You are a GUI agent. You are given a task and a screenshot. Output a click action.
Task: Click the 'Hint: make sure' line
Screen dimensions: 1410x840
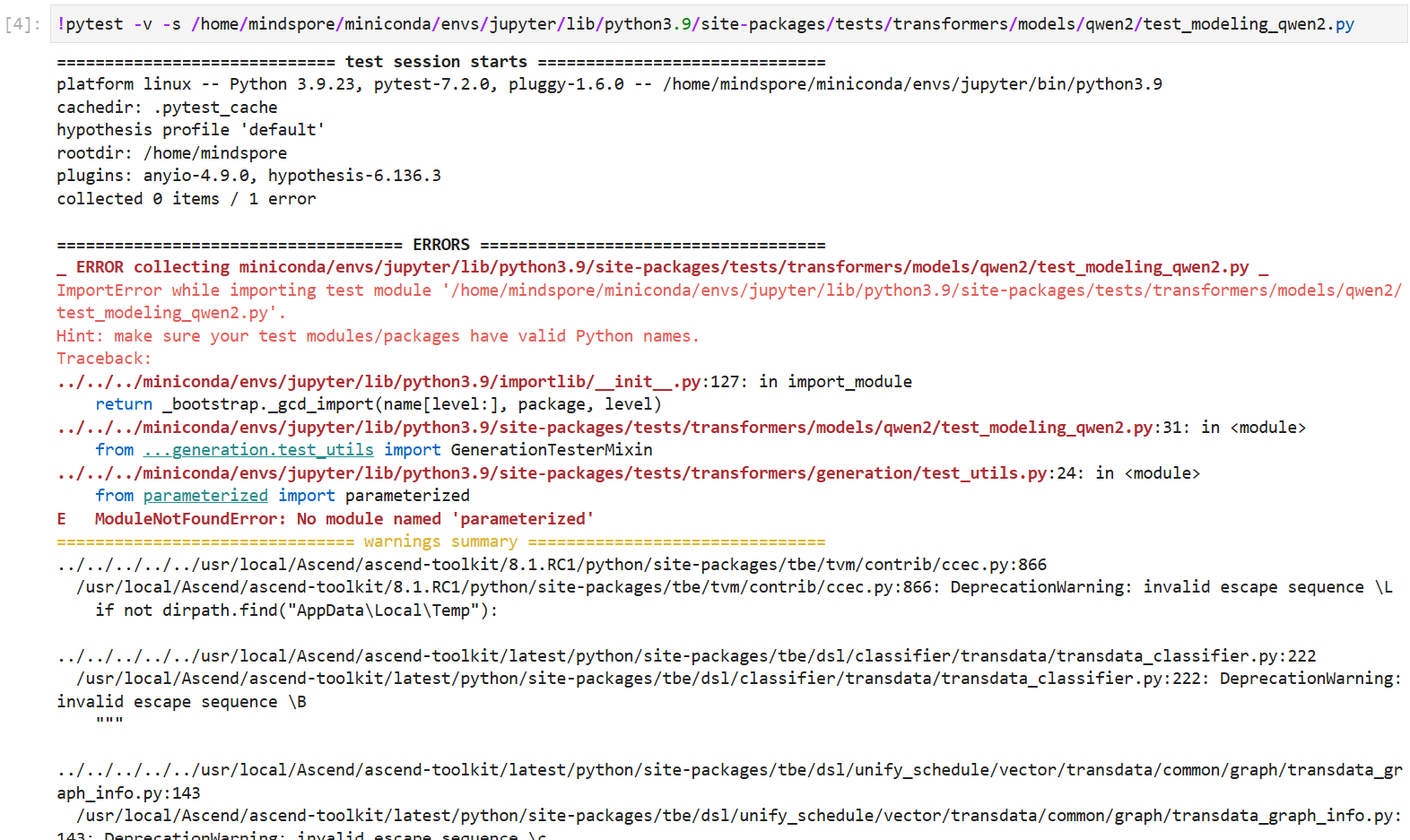tap(377, 336)
